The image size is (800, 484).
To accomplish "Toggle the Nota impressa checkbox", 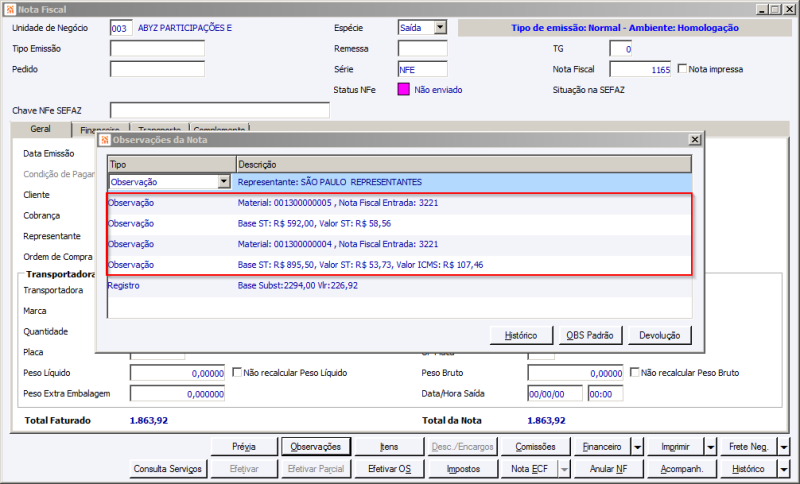I will pyautogui.click(x=682, y=68).
